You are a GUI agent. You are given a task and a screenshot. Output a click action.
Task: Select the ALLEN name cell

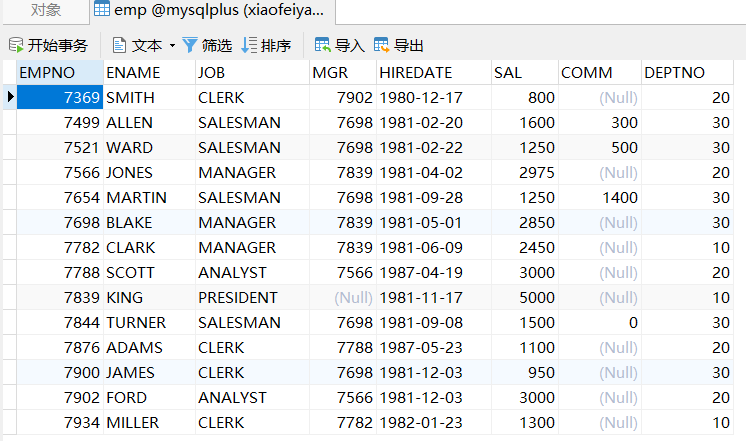[149, 122]
